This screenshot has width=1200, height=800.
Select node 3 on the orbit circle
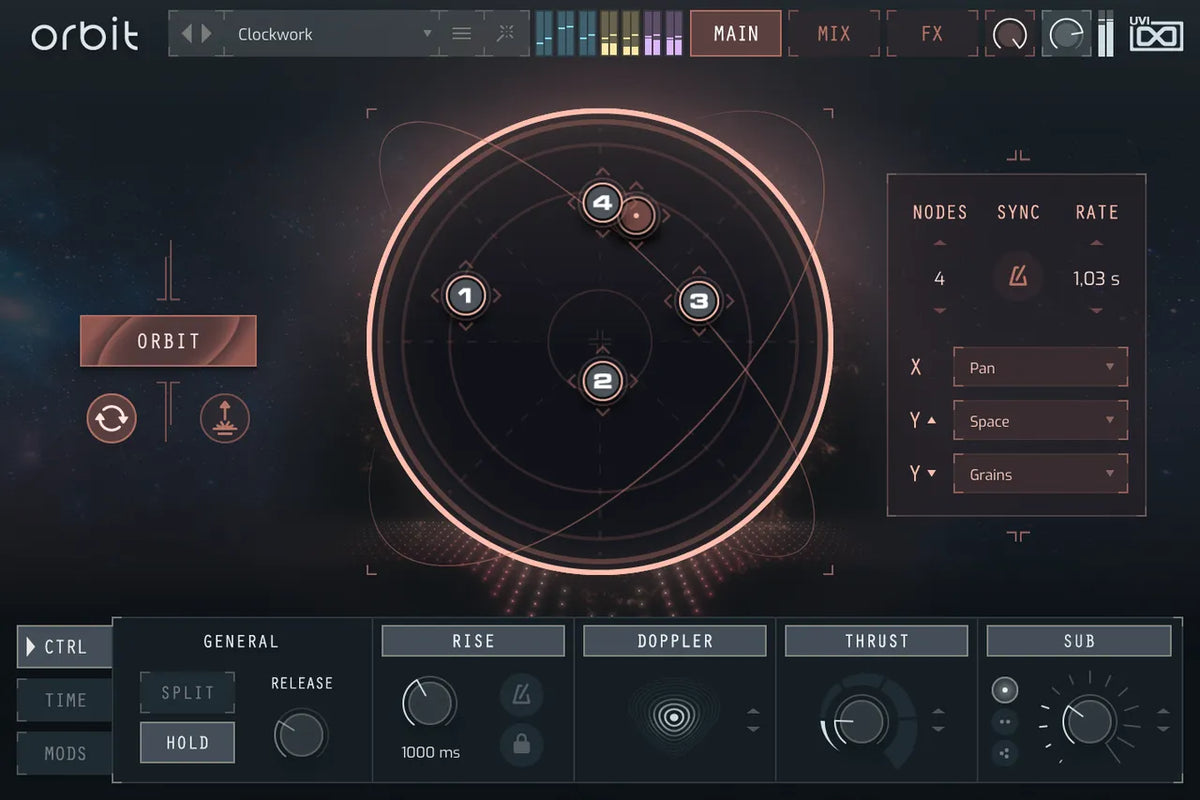pos(698,300)
